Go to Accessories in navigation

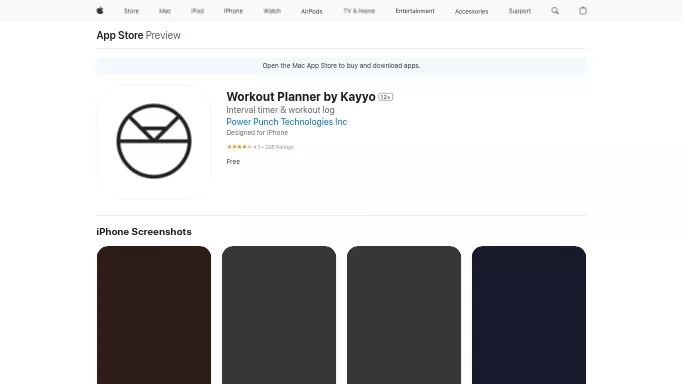(472, 11)
